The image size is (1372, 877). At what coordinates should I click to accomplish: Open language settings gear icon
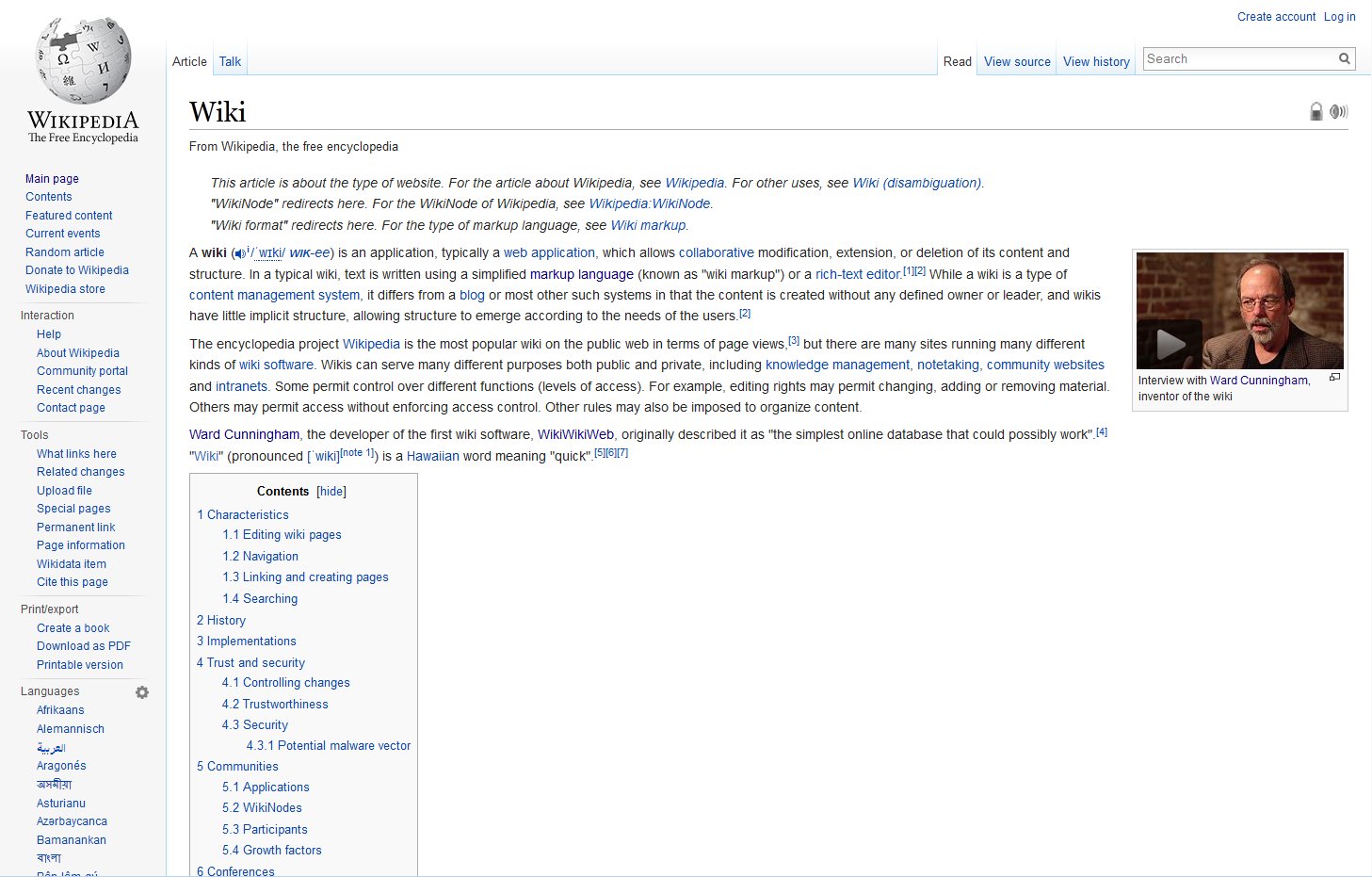(x=142, y=692)
